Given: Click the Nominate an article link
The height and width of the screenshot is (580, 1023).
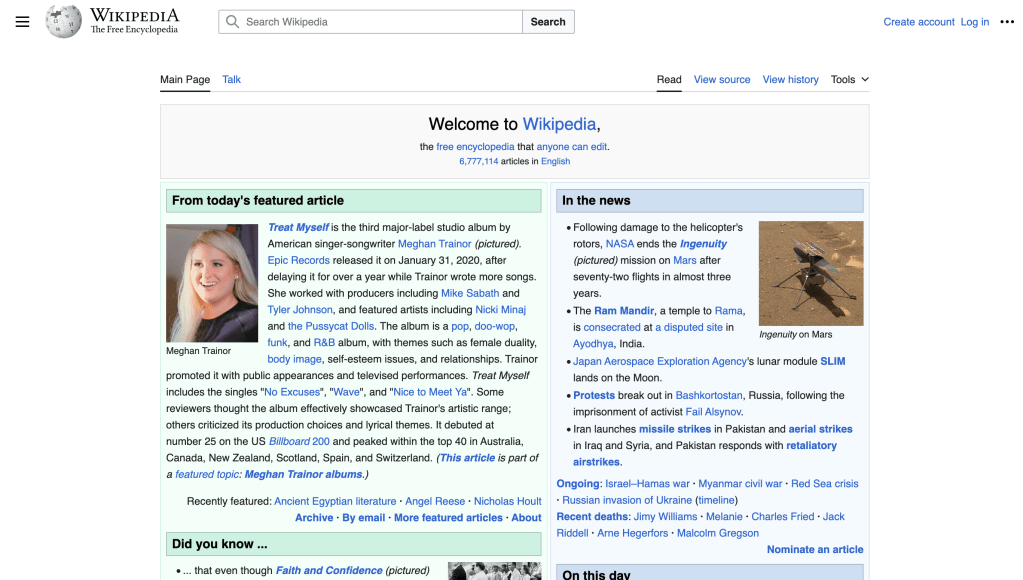Looking at the screenshot, I should [814, 550].
